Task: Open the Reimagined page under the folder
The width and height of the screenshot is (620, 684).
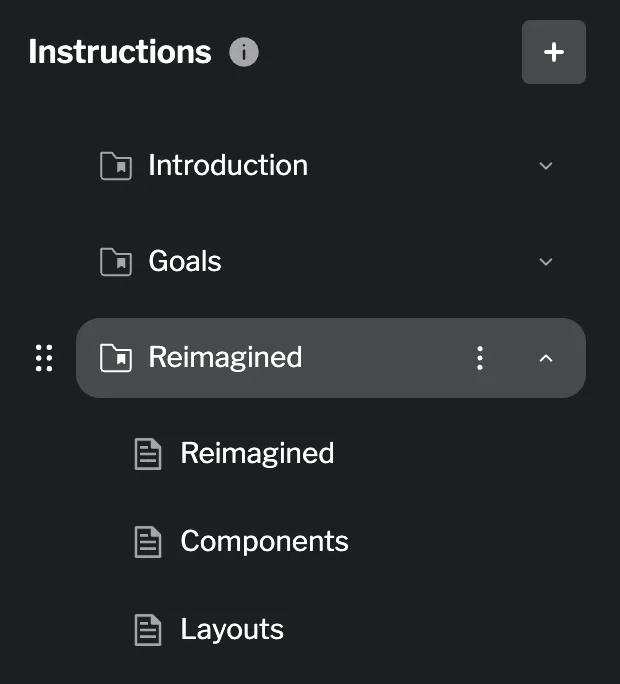Action: pos(257,453)
